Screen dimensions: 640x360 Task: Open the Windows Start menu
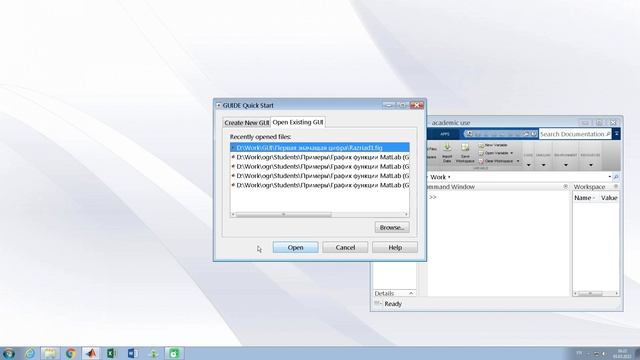9,353
